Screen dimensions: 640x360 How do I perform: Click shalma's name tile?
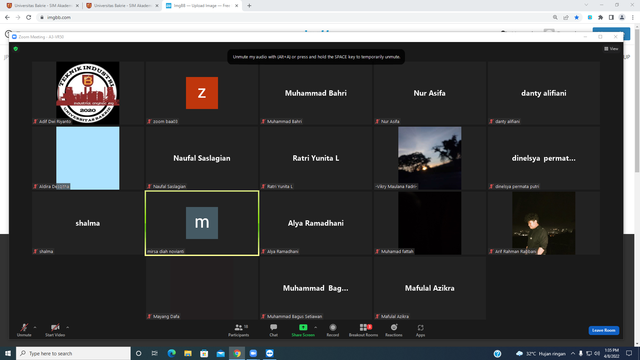tap(88, 223)
